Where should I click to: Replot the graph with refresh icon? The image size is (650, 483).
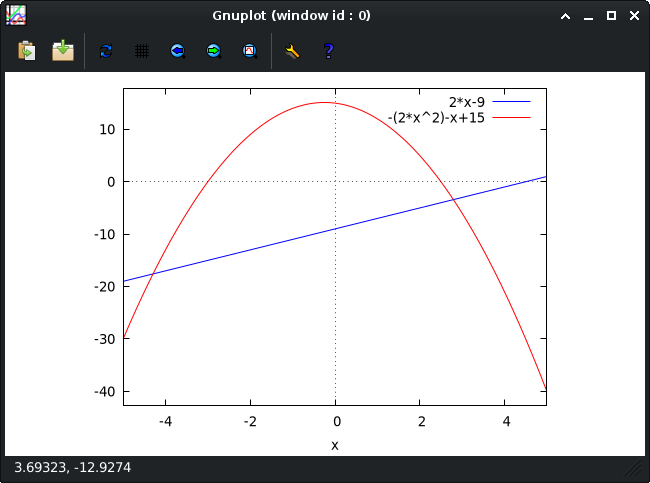point(106,51)
